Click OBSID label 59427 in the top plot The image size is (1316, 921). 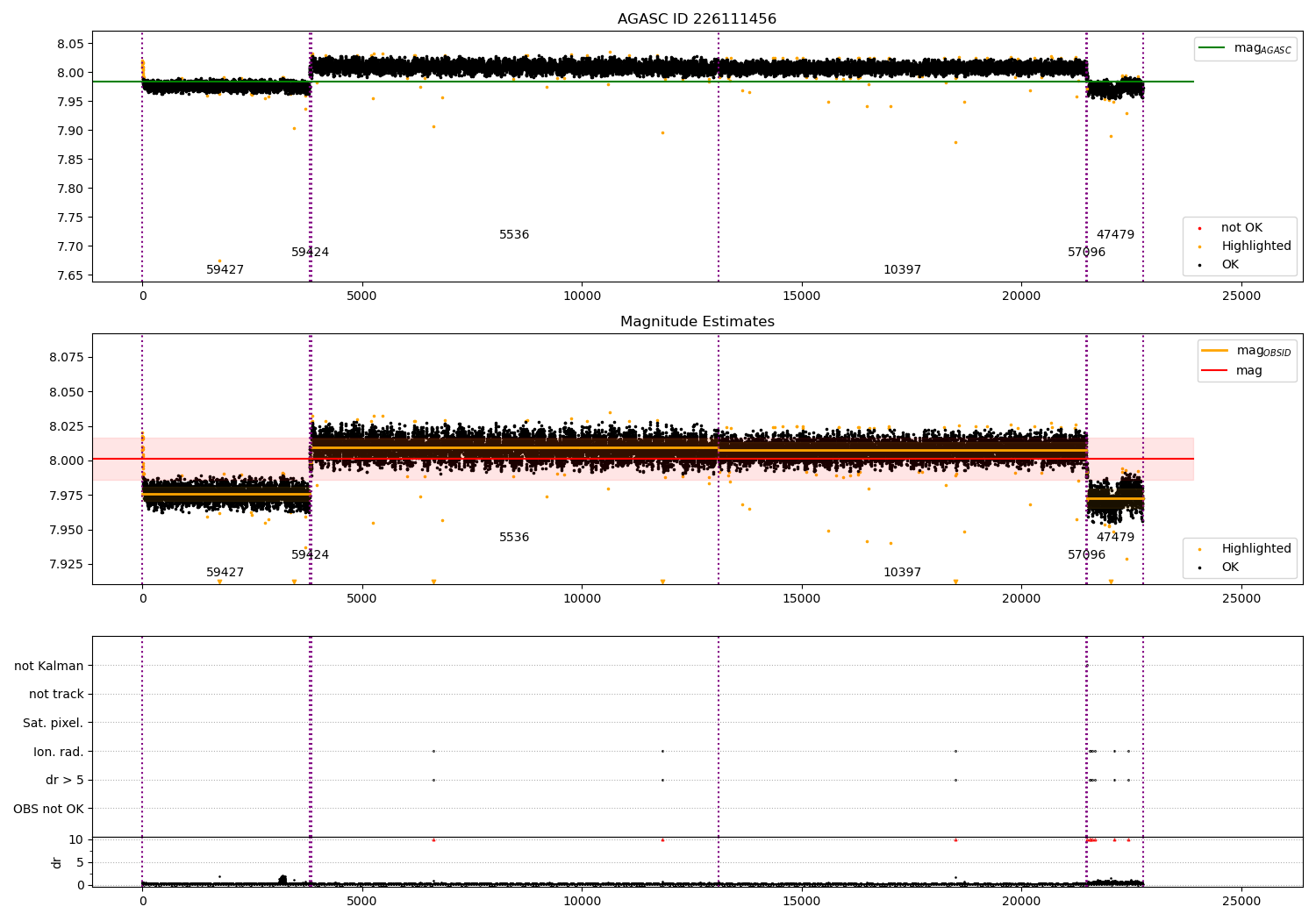click(225, 270)
